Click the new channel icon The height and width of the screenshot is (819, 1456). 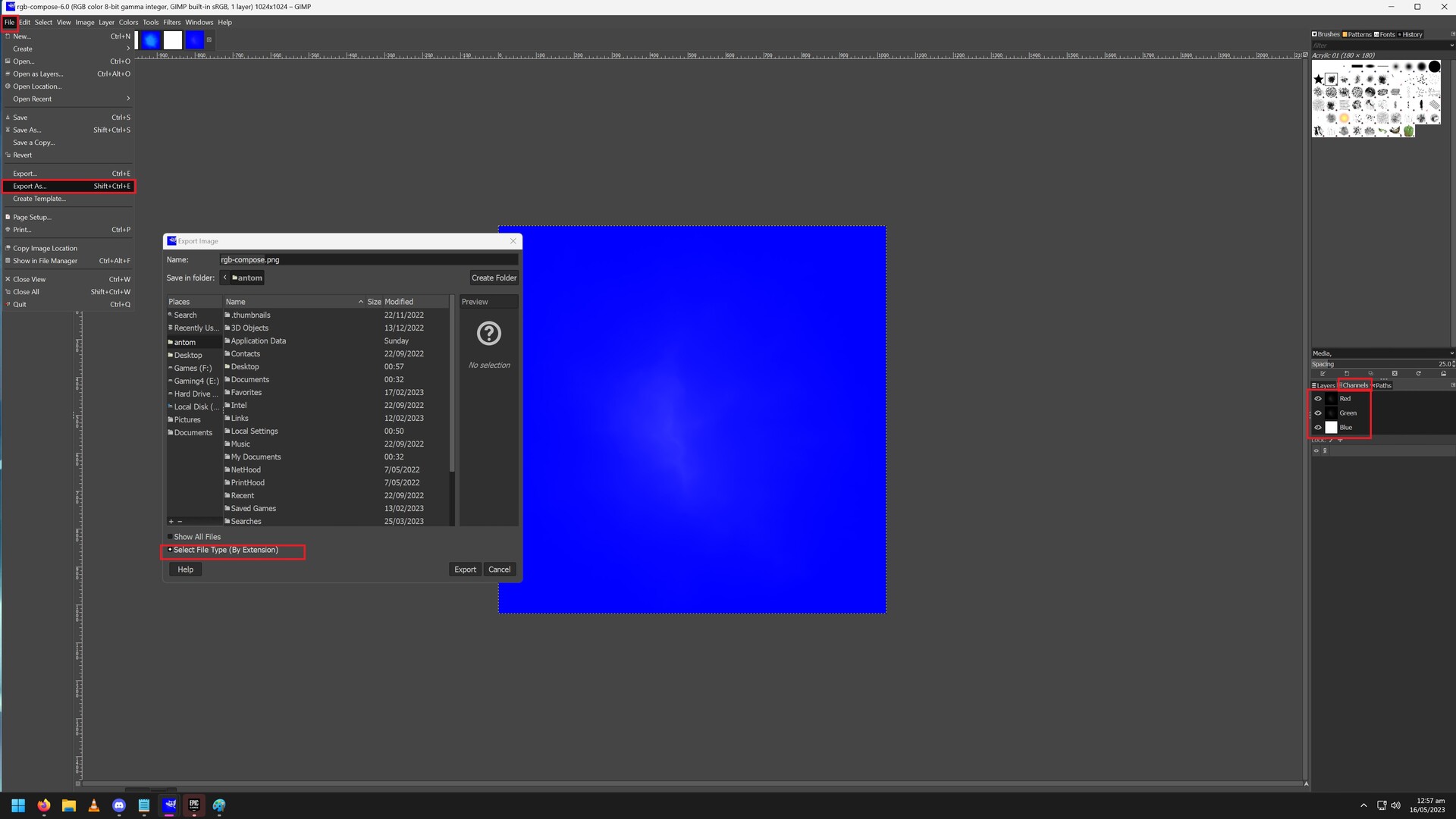1347,373
